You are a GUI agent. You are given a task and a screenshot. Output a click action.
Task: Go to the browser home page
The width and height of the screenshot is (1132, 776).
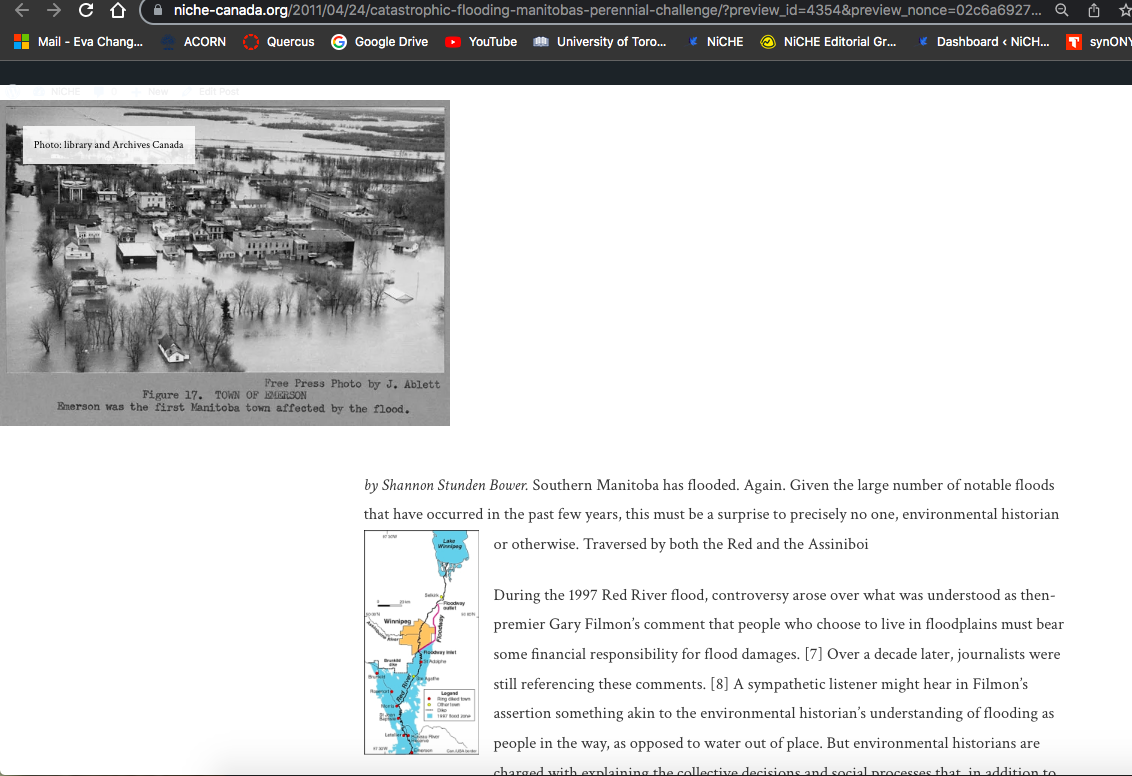(118, 11)
